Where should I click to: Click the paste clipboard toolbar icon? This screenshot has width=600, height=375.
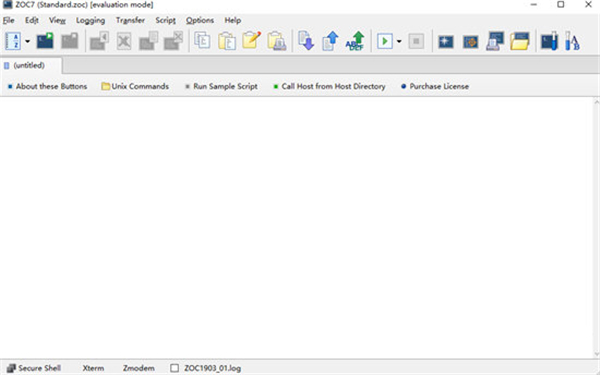[x=227, y=41]
